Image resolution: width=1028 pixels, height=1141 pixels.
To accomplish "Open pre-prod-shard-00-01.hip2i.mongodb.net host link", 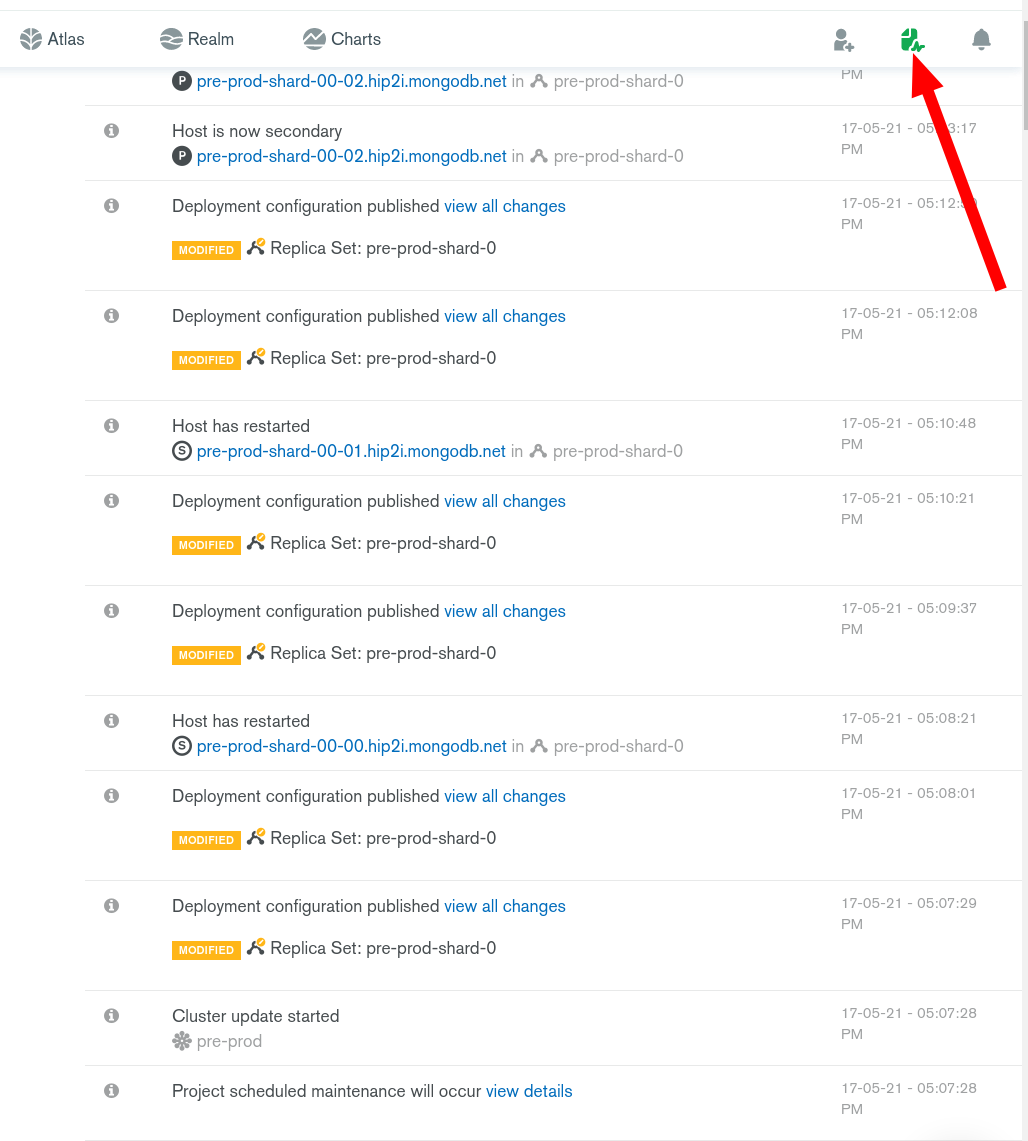I will coord(351,451).
